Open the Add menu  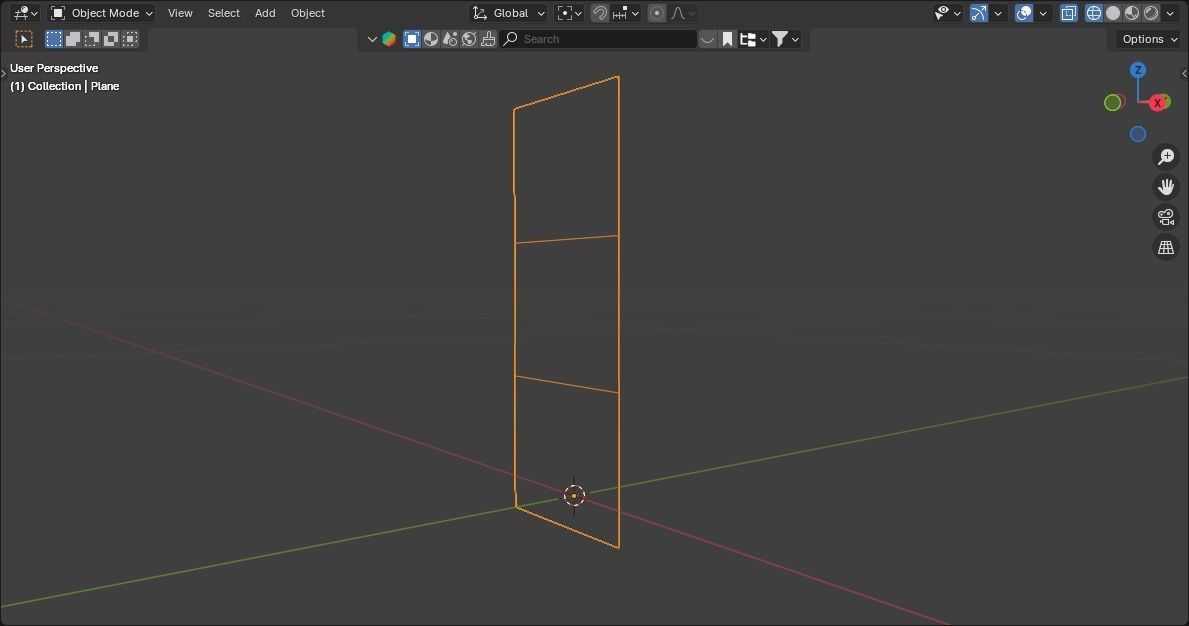(x=265, y=13)
